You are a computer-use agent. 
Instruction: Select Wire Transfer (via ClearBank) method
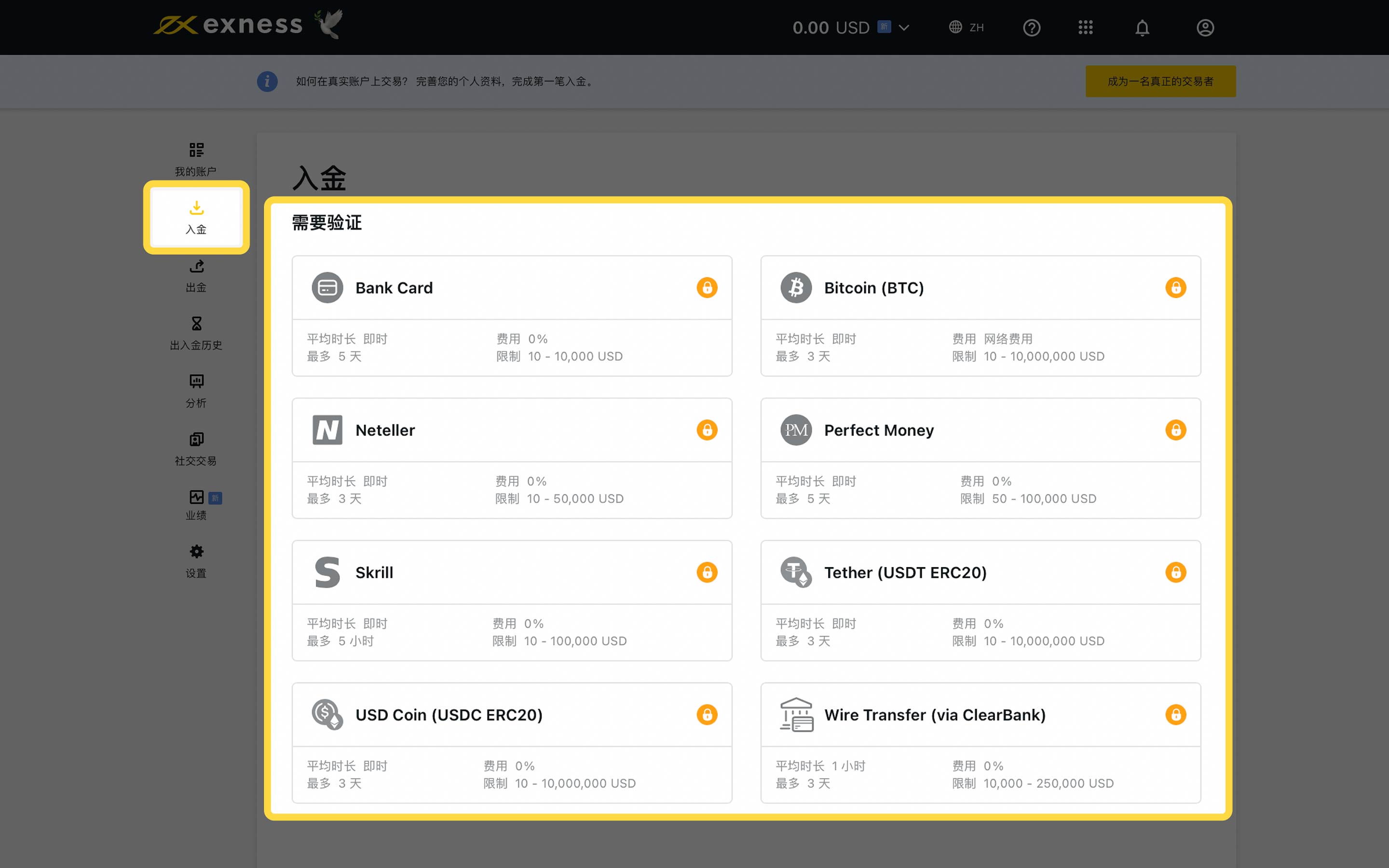980,742
